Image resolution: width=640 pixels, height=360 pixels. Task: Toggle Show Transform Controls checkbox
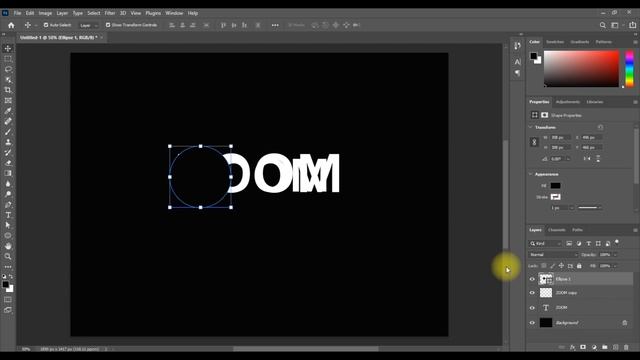click(x=108, y=25)
